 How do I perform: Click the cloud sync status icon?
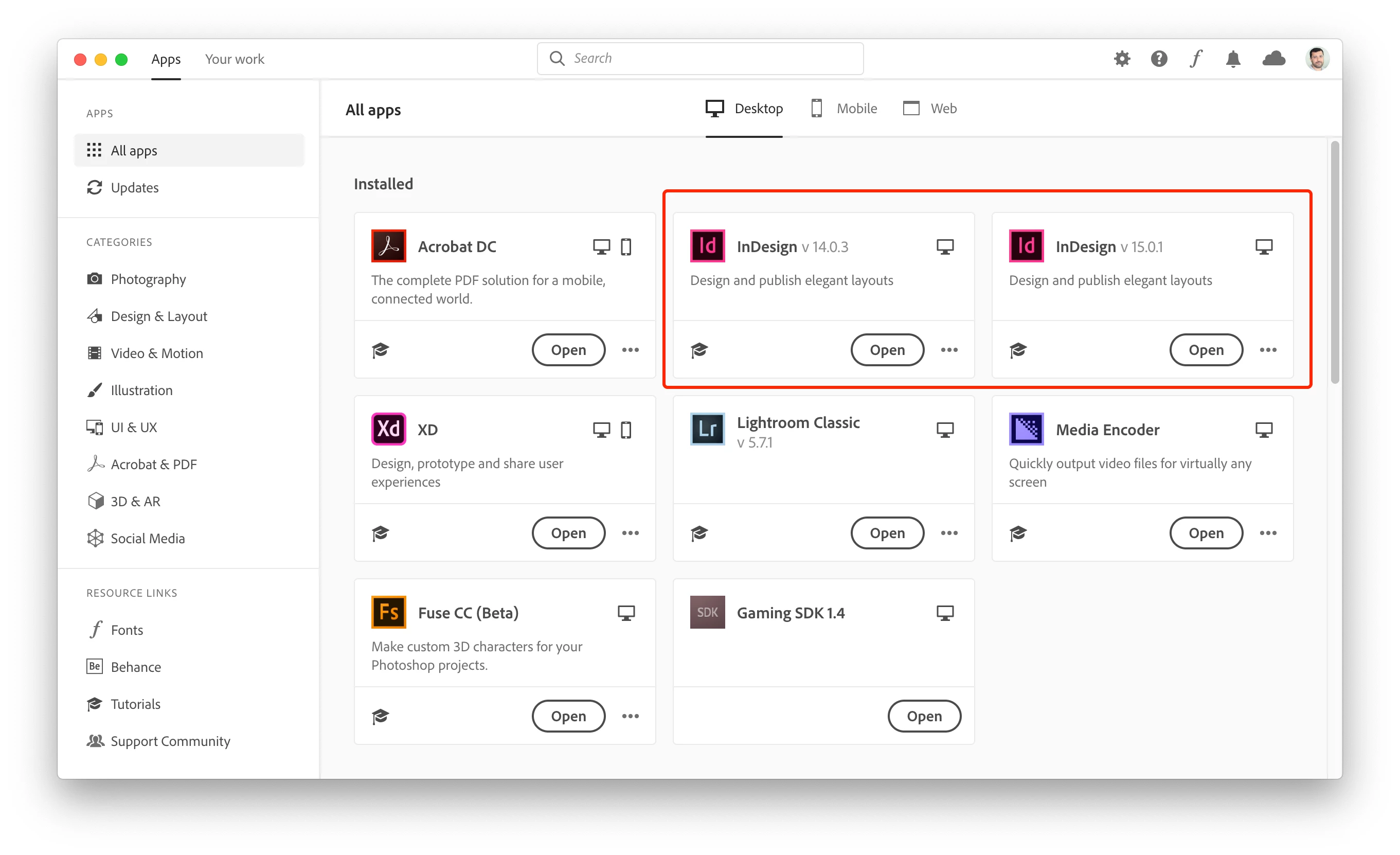pyautogui.click(x=1273, y=59)
